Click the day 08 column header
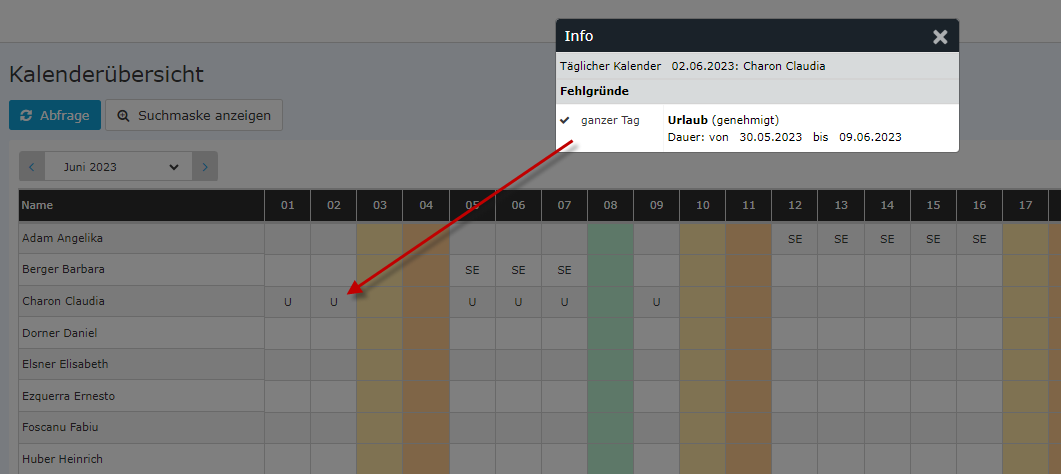This screenshot has height=474, width=1061. click(610, 206)
